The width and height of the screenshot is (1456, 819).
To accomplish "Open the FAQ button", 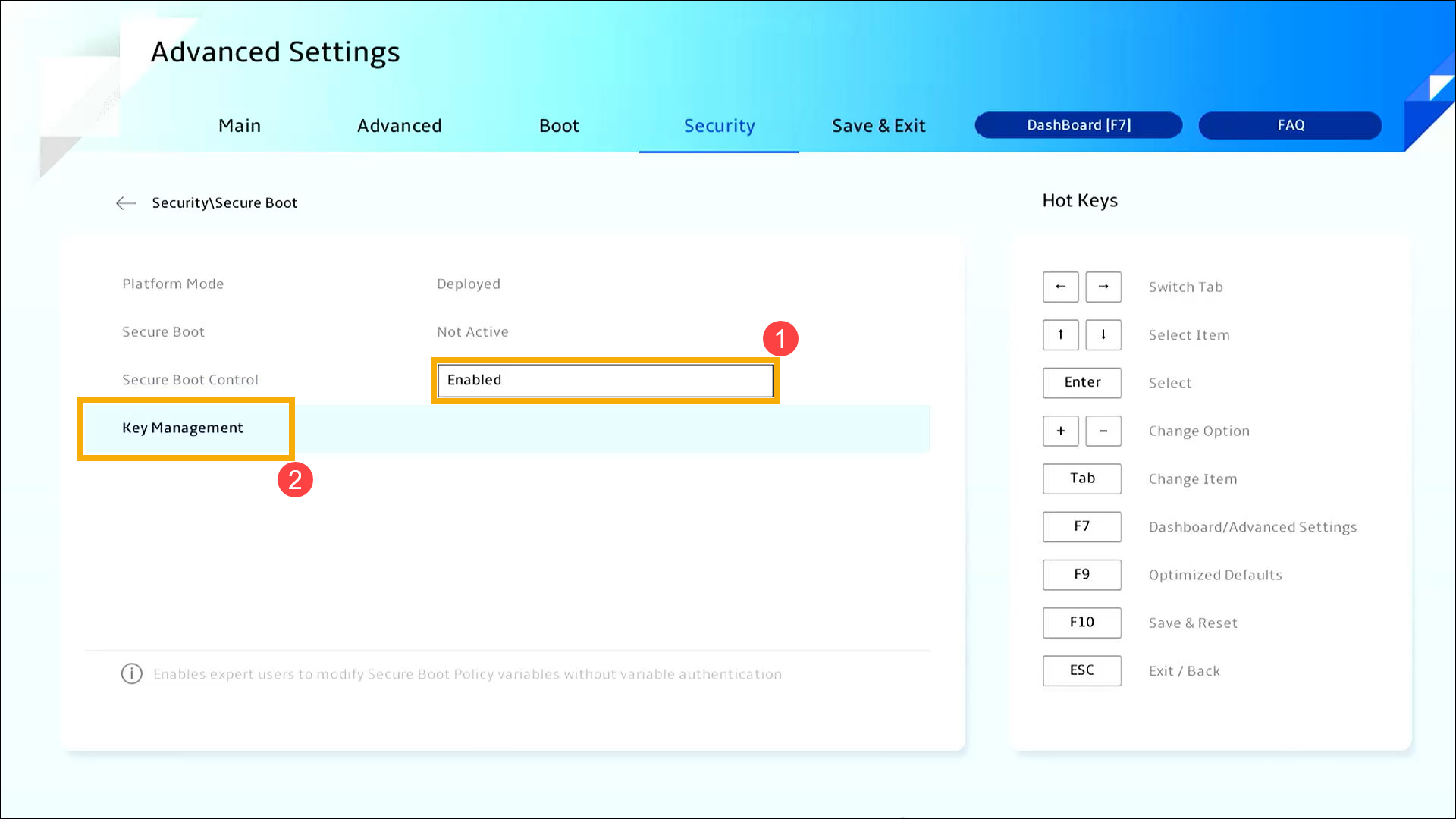I will click(1290, 125).
